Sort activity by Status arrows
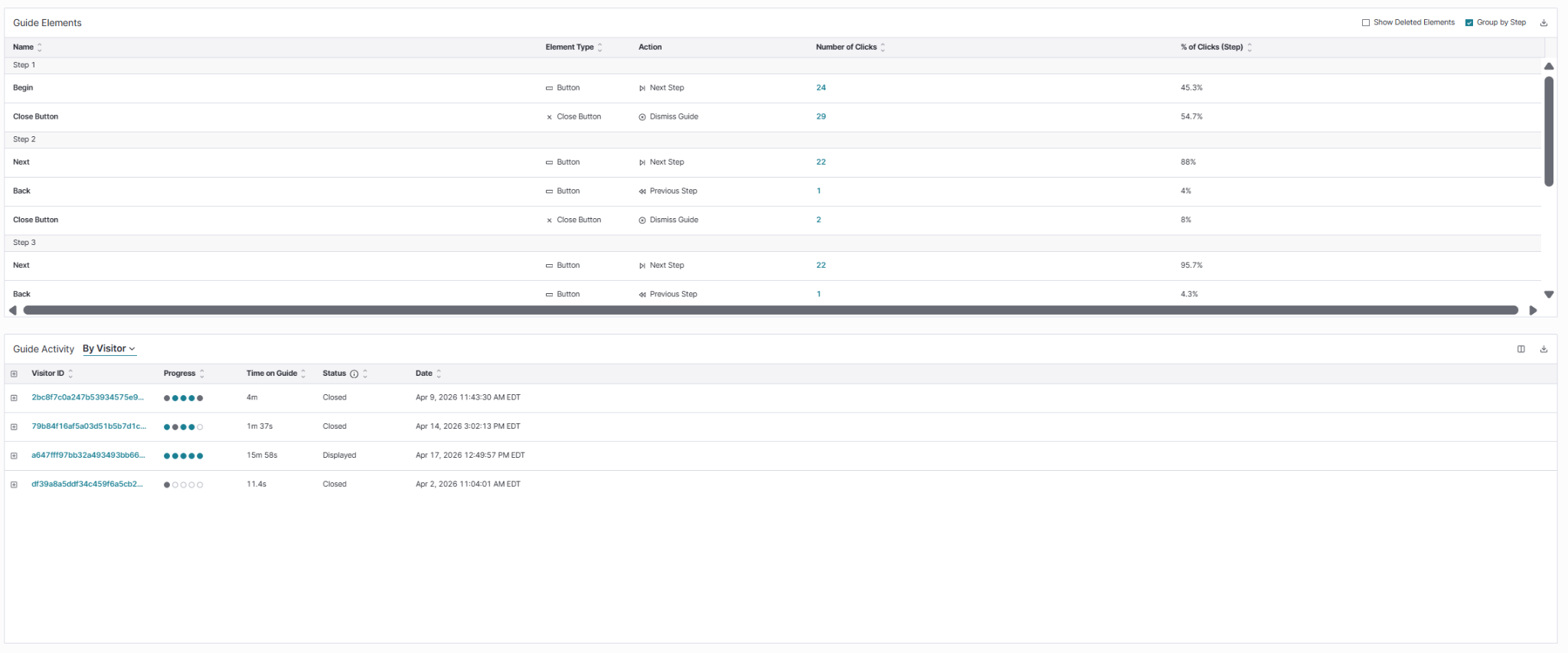The width and height of the screenshot is (1568, 653). (x=365, y=374)
